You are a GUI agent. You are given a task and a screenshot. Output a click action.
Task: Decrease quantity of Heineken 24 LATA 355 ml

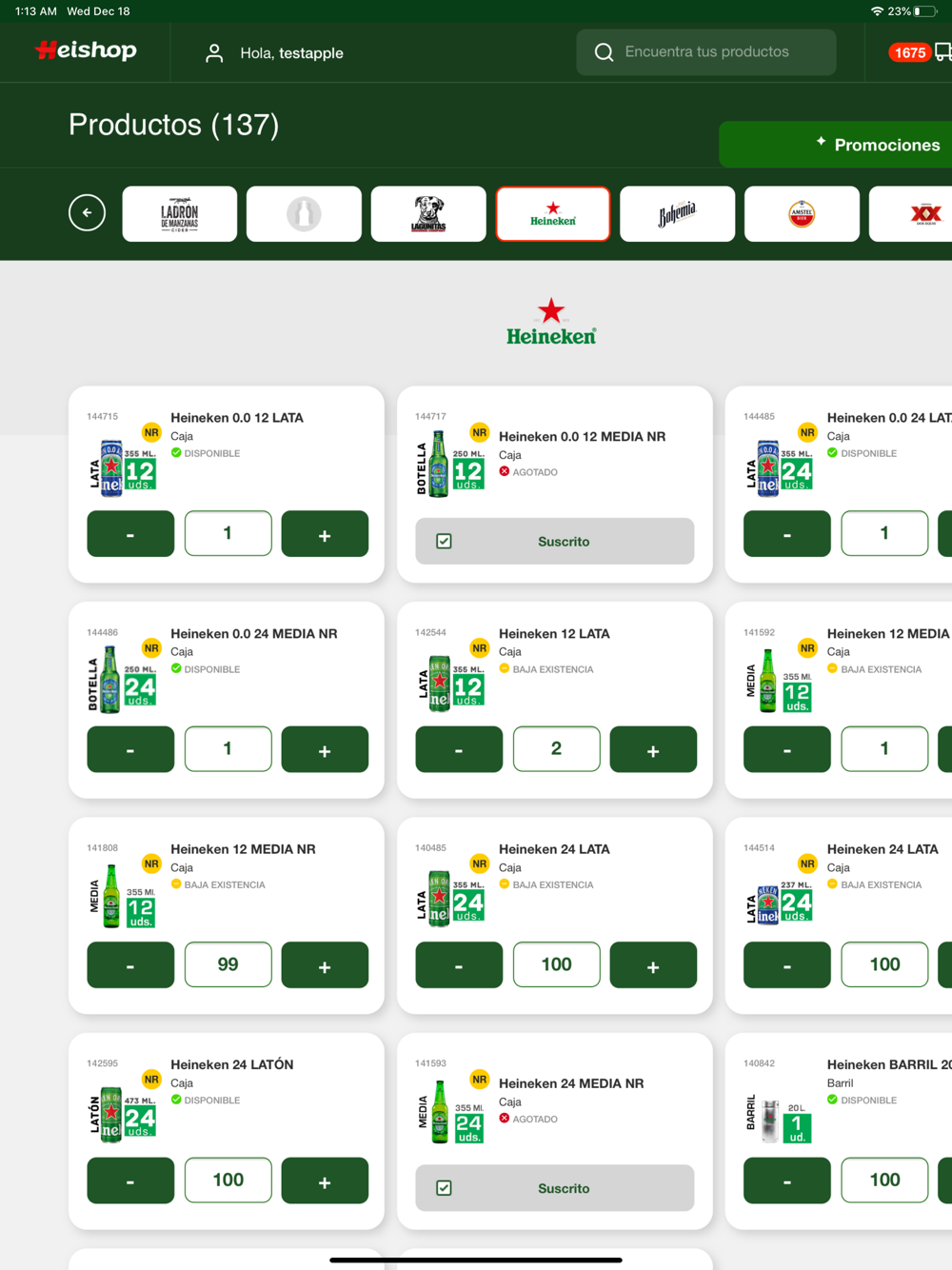click(x=459, y=965)
